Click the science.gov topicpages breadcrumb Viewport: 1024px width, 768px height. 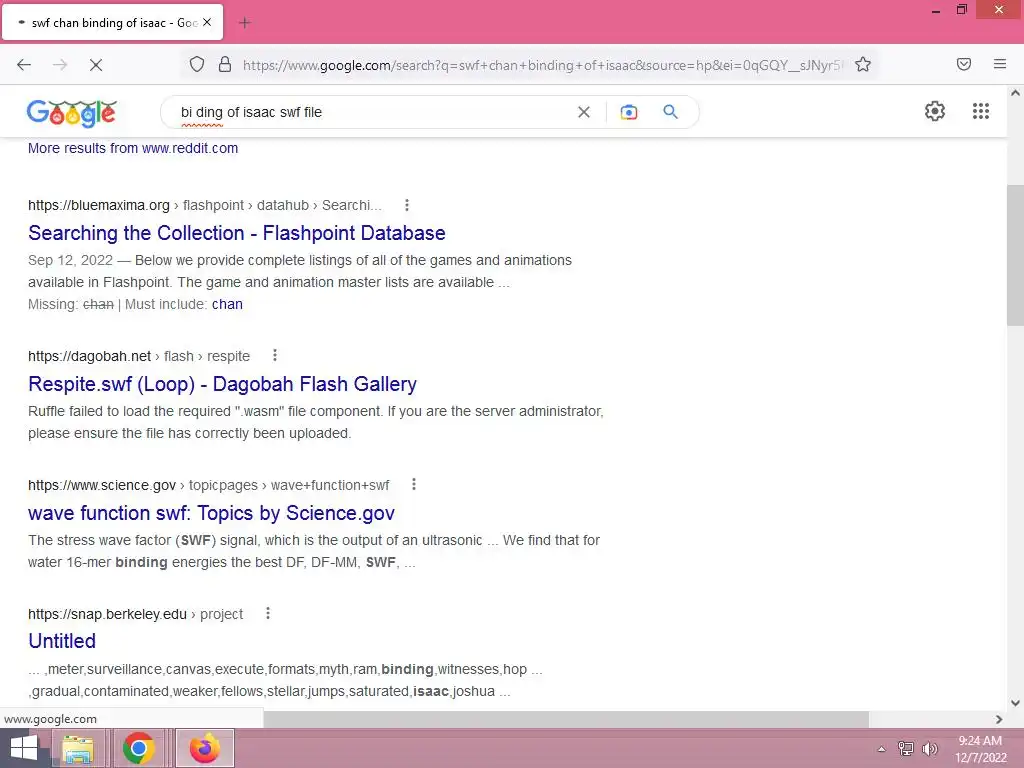208,485
